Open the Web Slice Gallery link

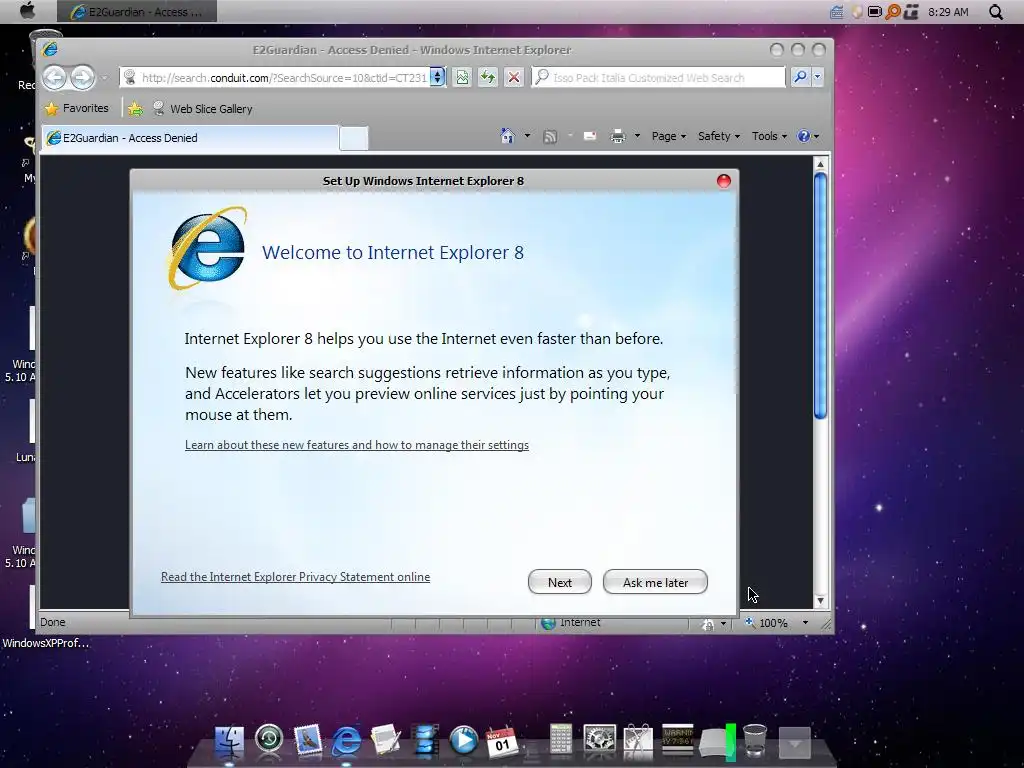202,108
